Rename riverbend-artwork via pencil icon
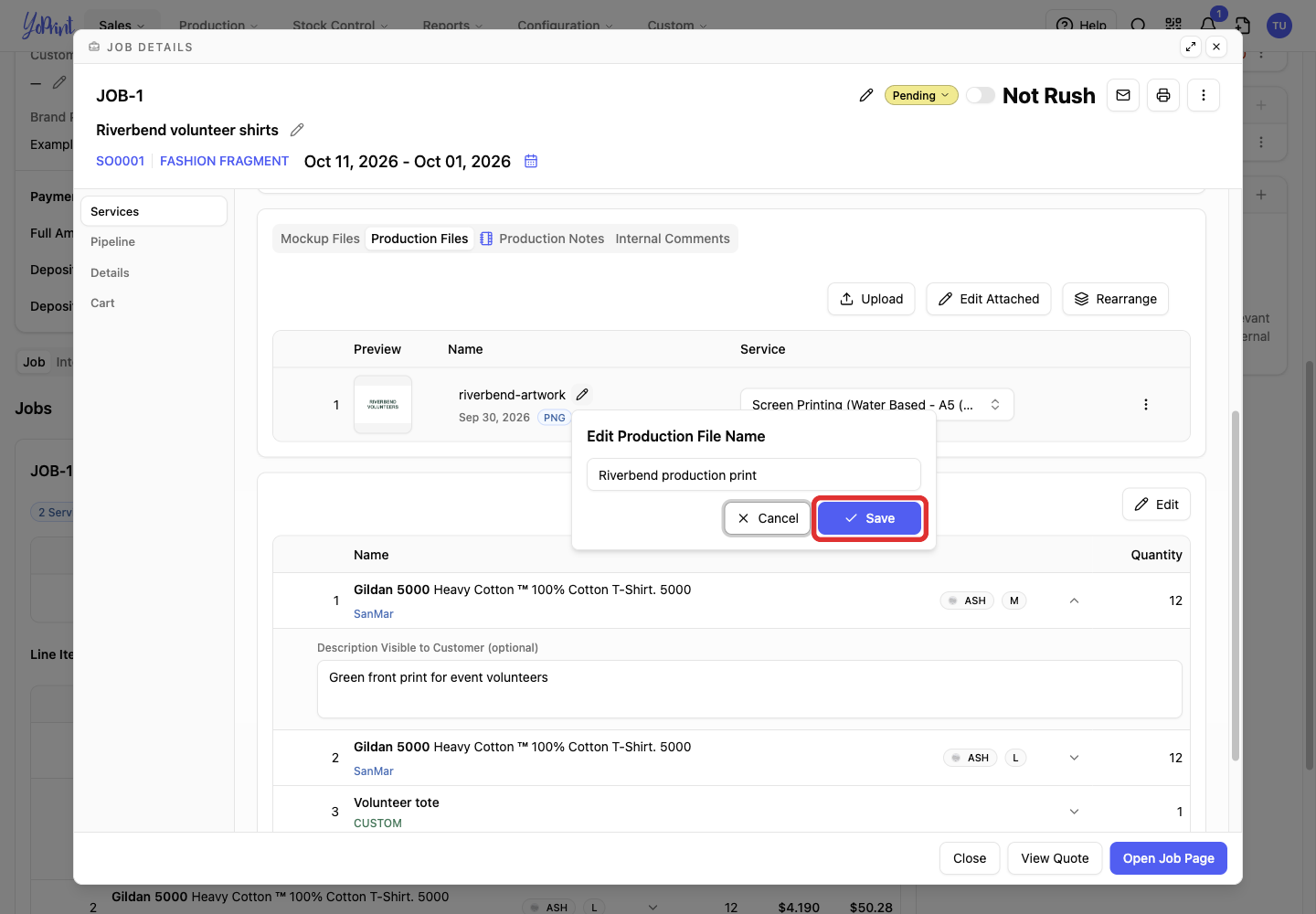Image resolution: width=1316 pixels, height=914 pixels. (x=582, y=395)
